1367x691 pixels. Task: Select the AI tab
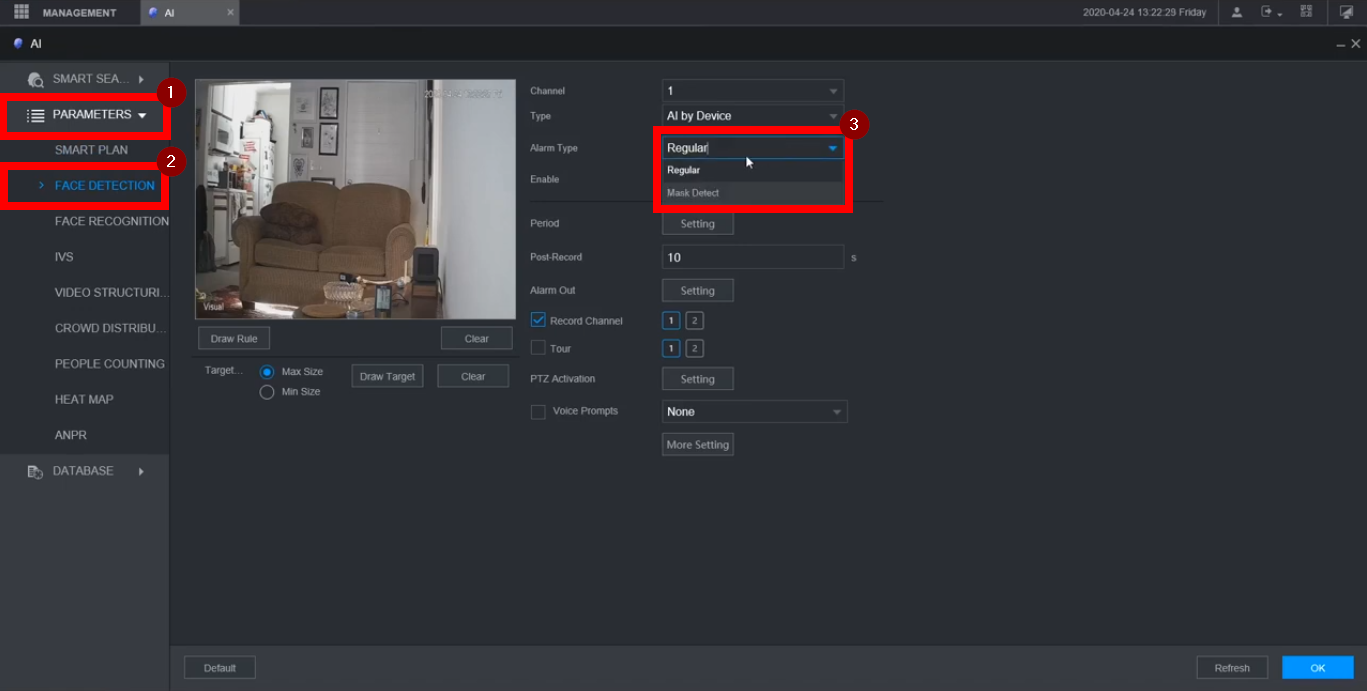tap(189, 13)
